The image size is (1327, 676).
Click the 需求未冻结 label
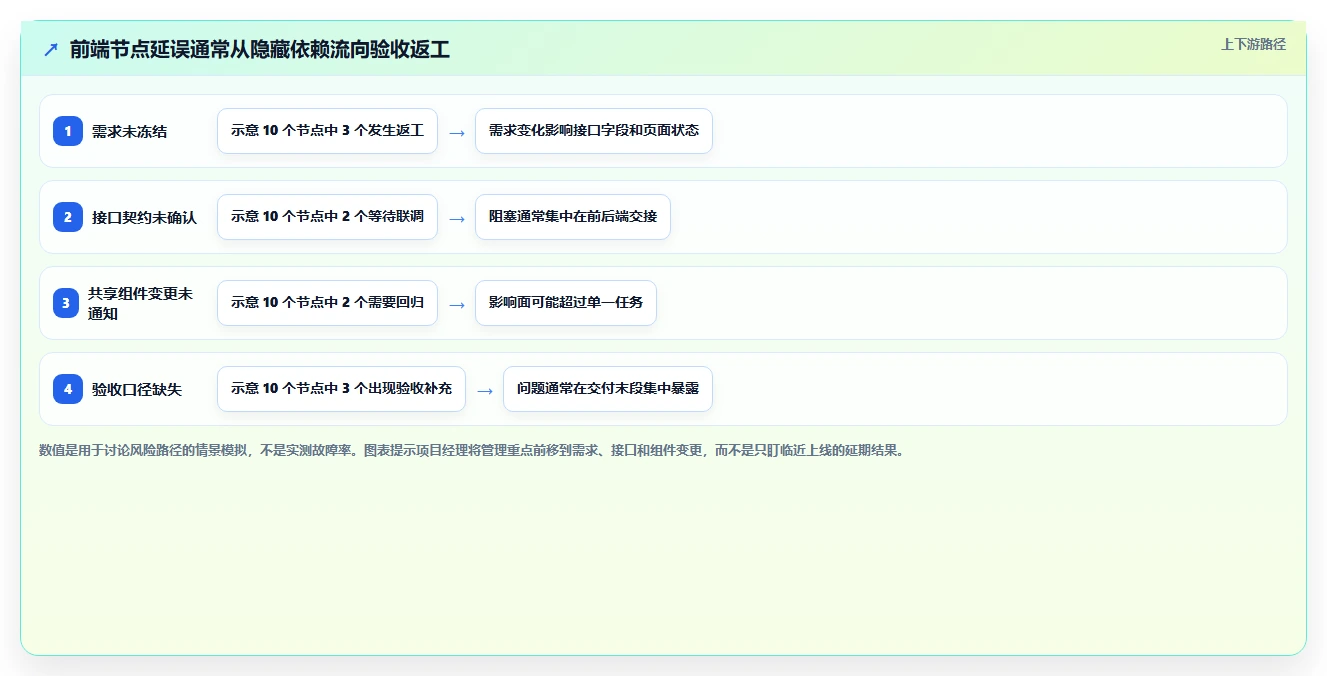[130, 132]
